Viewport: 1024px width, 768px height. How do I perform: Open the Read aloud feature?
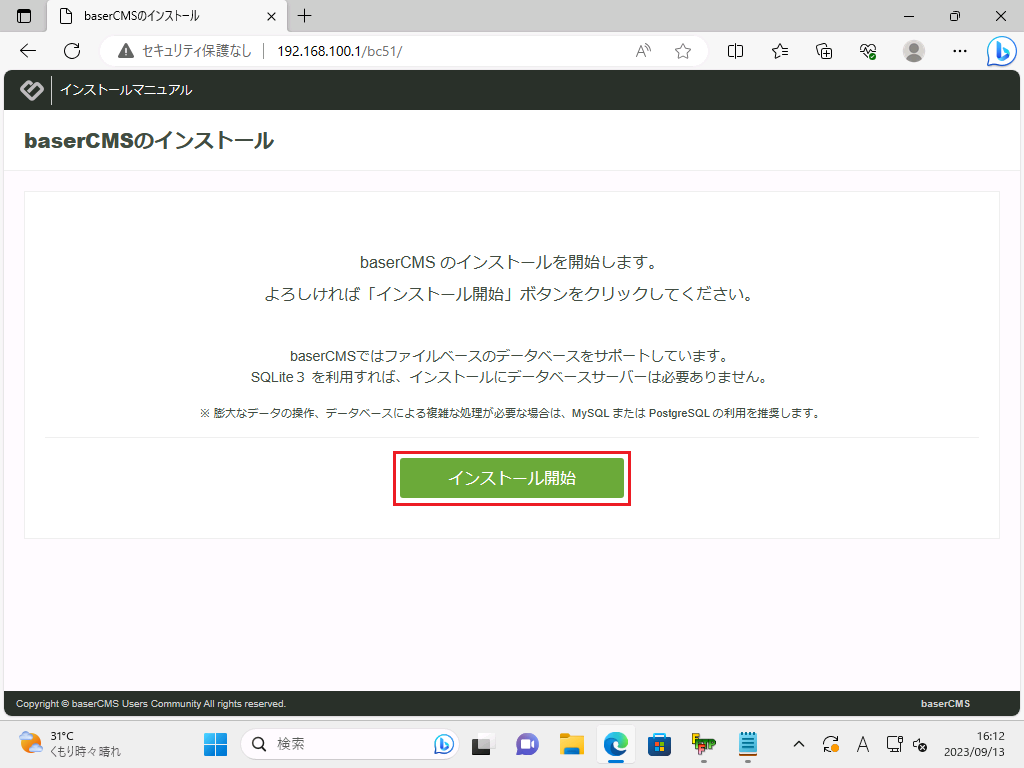644,51
